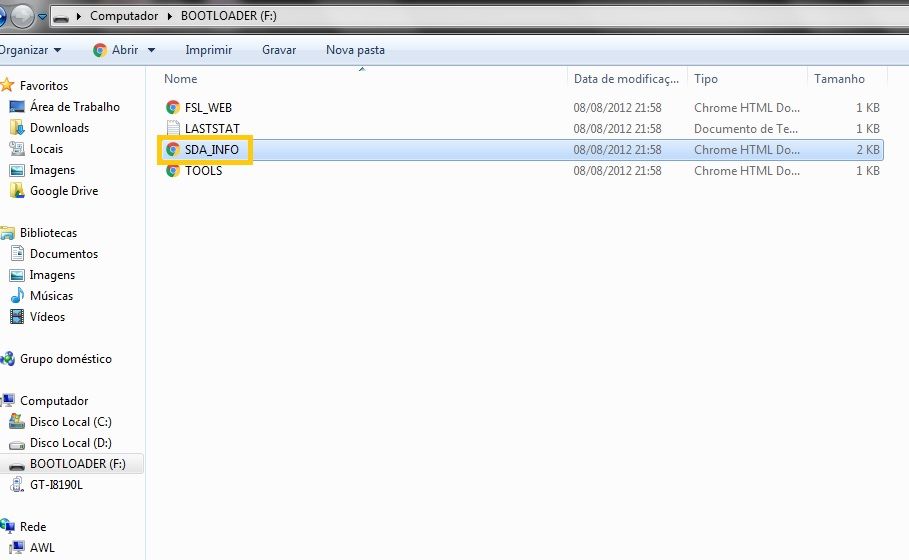Click the Downloads folder icon in sidebar
Image resolution: width=909 pixels, height=560 pixels.
(x=17, y=128)
